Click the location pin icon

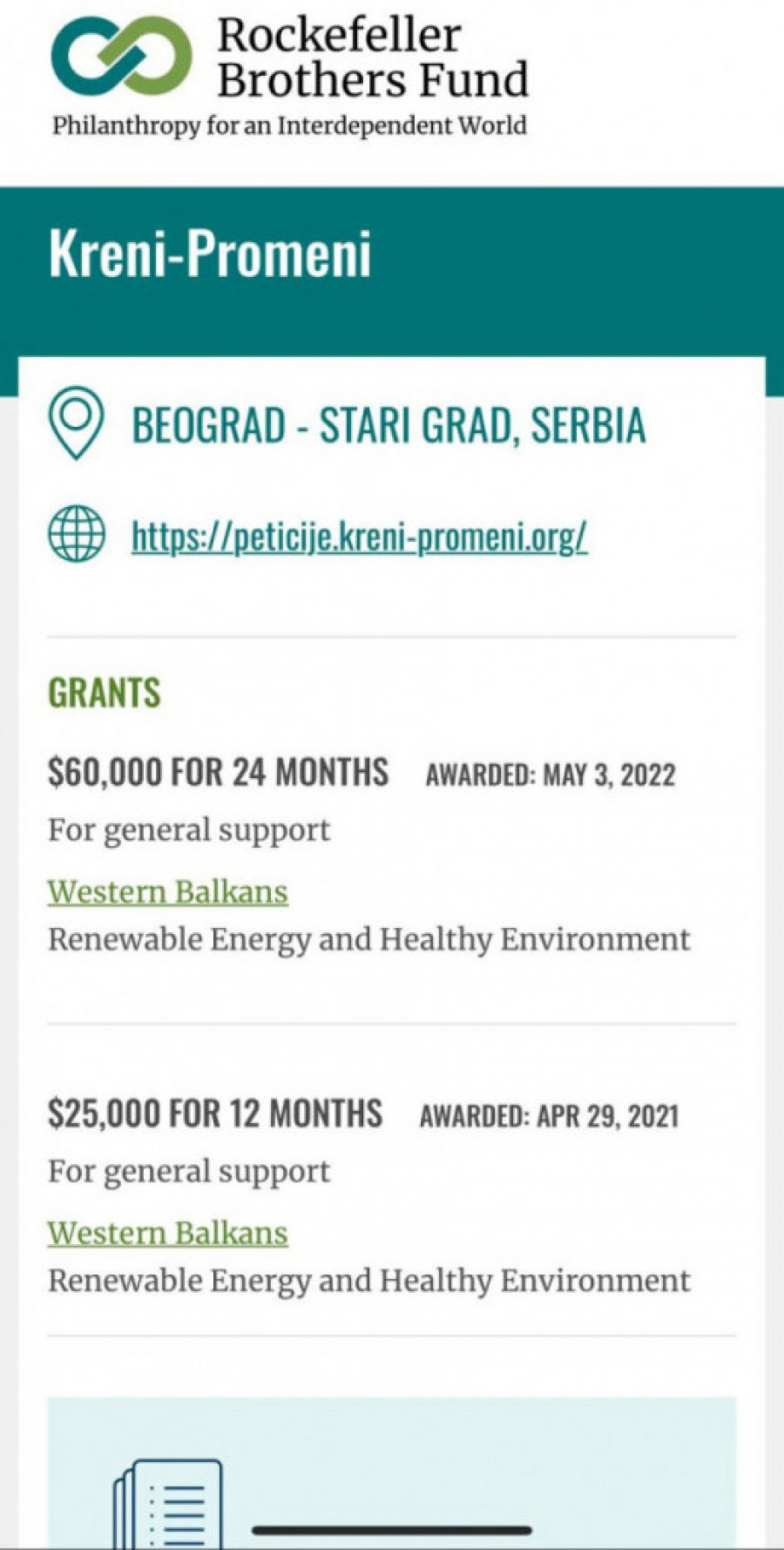pyautogui.click(x=77, y=423)
